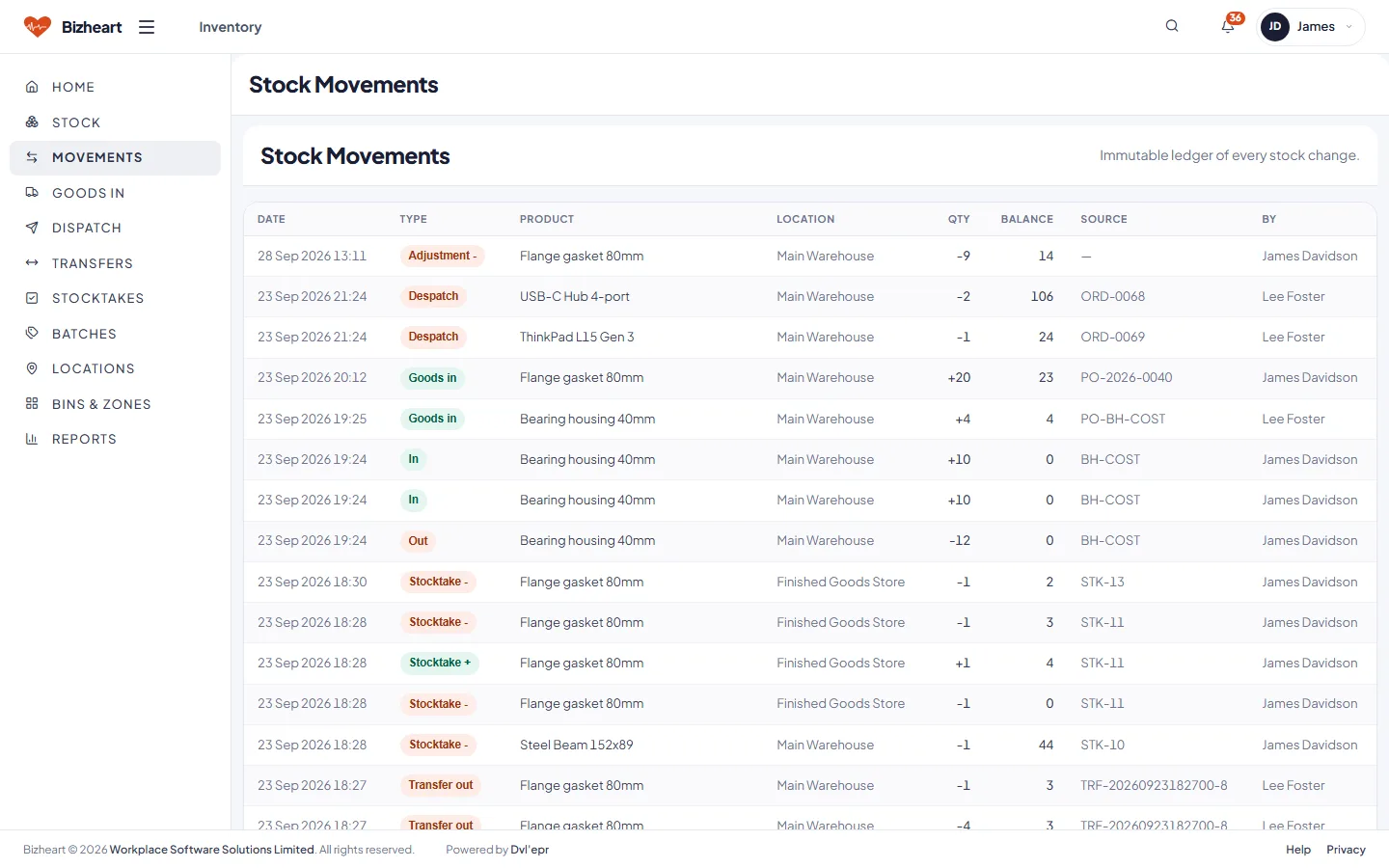Click the Stocktake + type badge
The height and width of the screenshot is (868, 1389).
click(x=440, y=663)
